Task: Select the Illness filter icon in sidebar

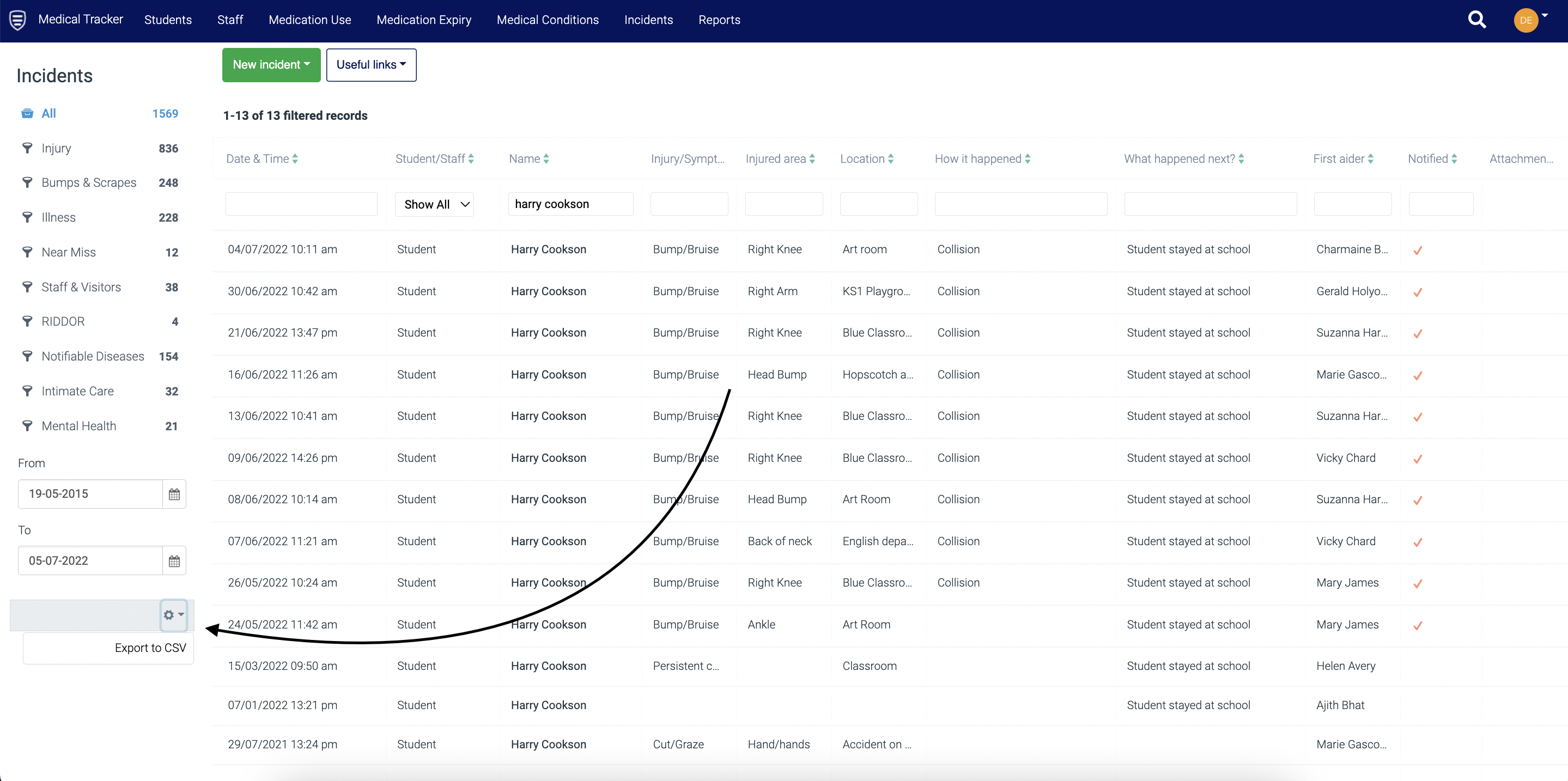Action: [28, 217]
